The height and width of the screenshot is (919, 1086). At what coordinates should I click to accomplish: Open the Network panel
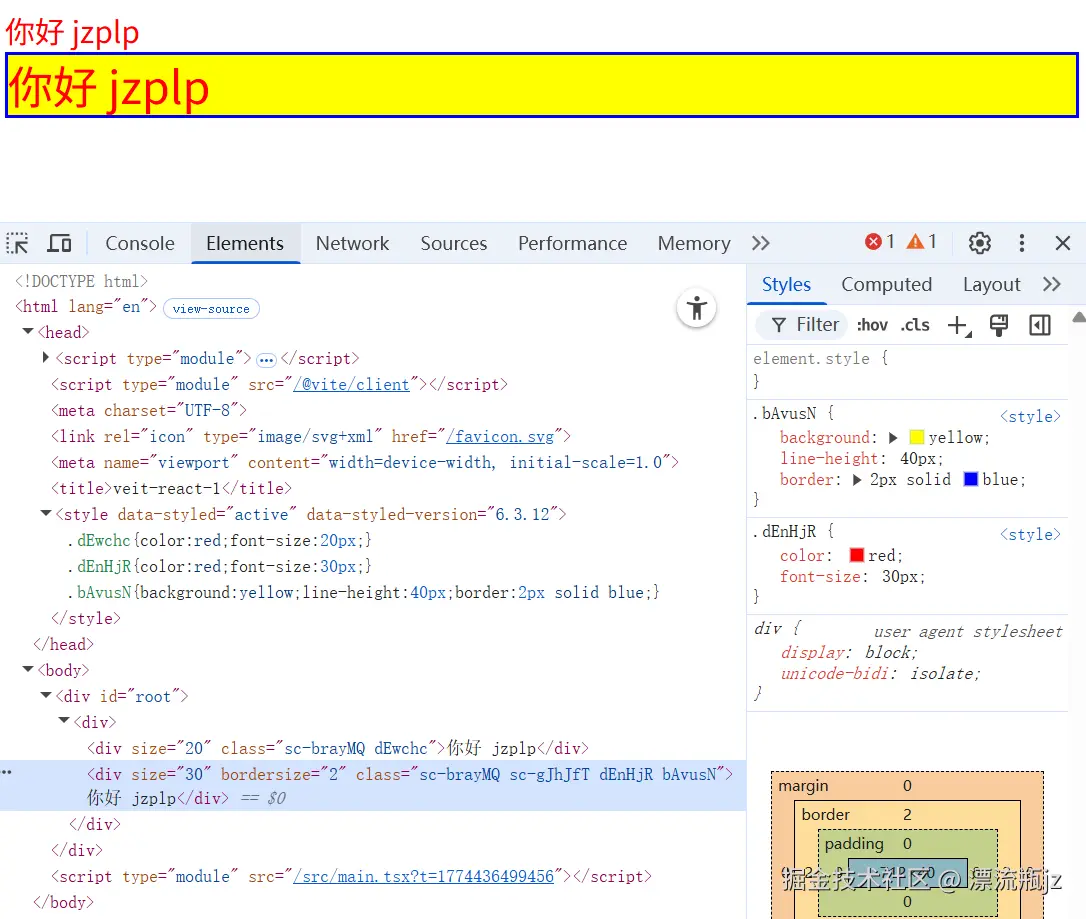coord(352,243)
